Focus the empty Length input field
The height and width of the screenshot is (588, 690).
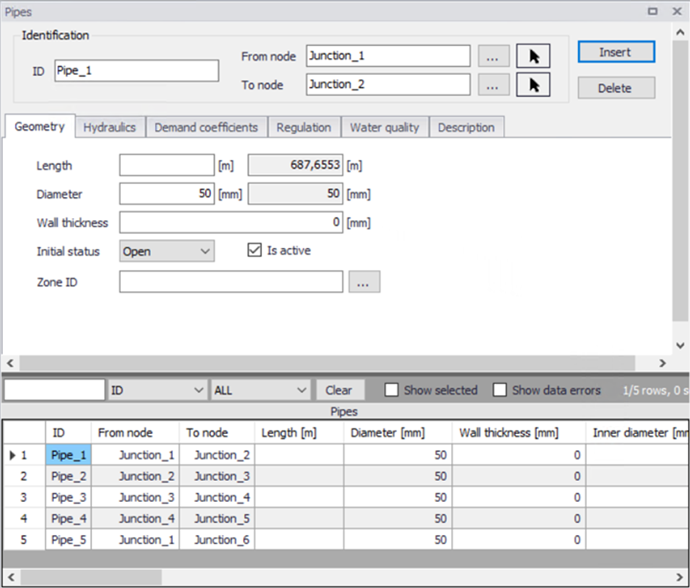click(x=167, y=165)
